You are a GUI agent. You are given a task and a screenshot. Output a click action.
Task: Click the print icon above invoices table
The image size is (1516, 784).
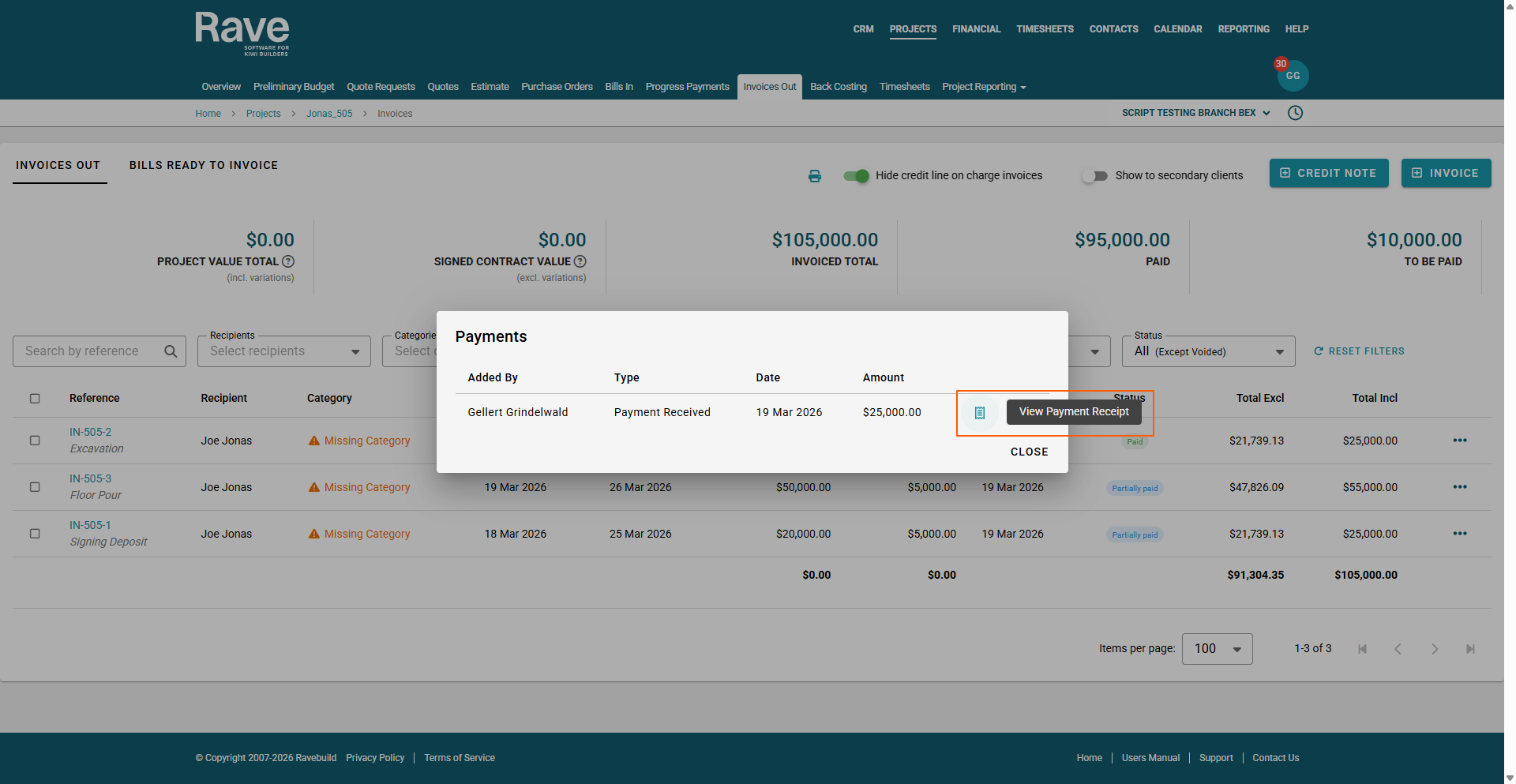(814, 176)
